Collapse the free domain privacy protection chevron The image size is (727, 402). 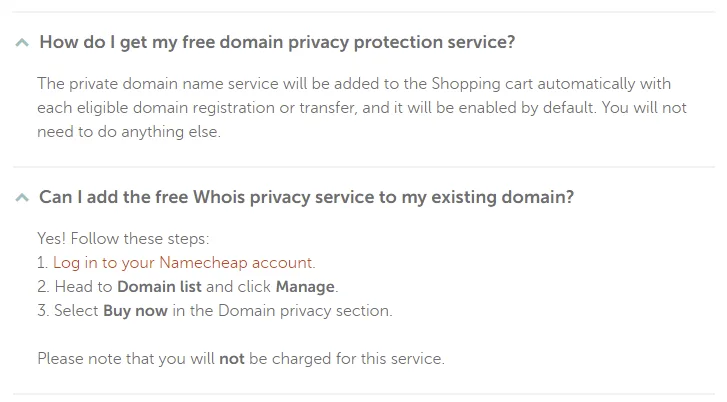point(22,43)
